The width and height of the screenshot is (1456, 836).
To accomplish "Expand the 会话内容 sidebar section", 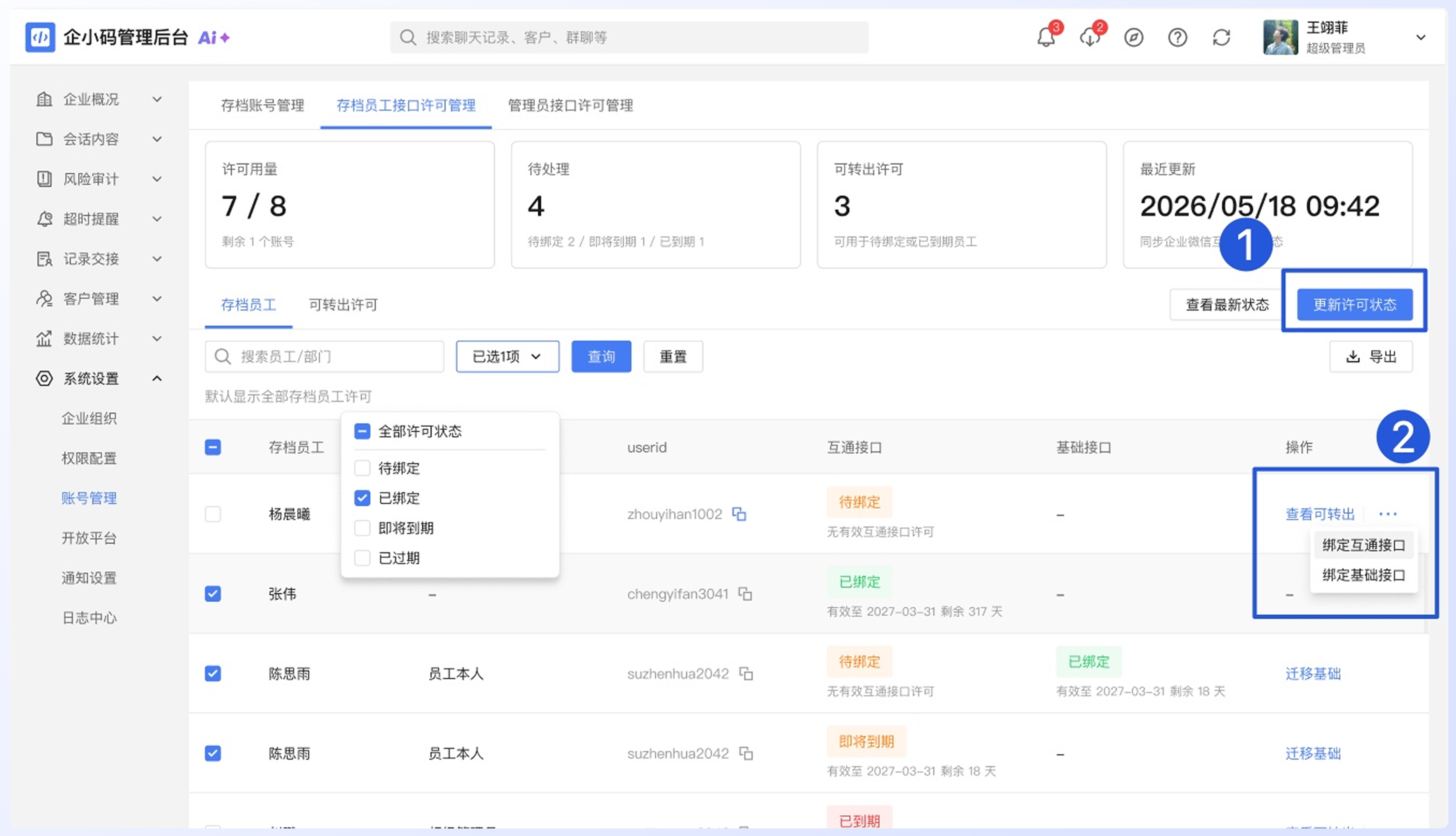I will click(157, 139).
